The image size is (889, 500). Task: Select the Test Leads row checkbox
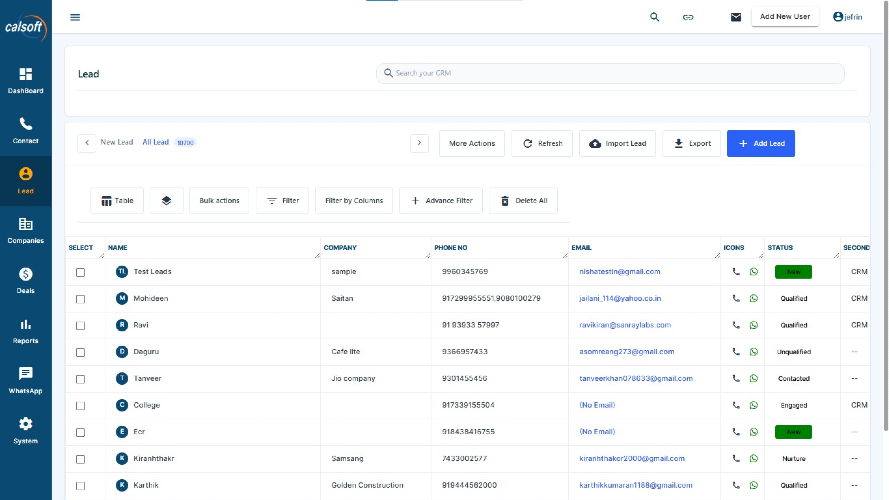click(x=81, y=272)
